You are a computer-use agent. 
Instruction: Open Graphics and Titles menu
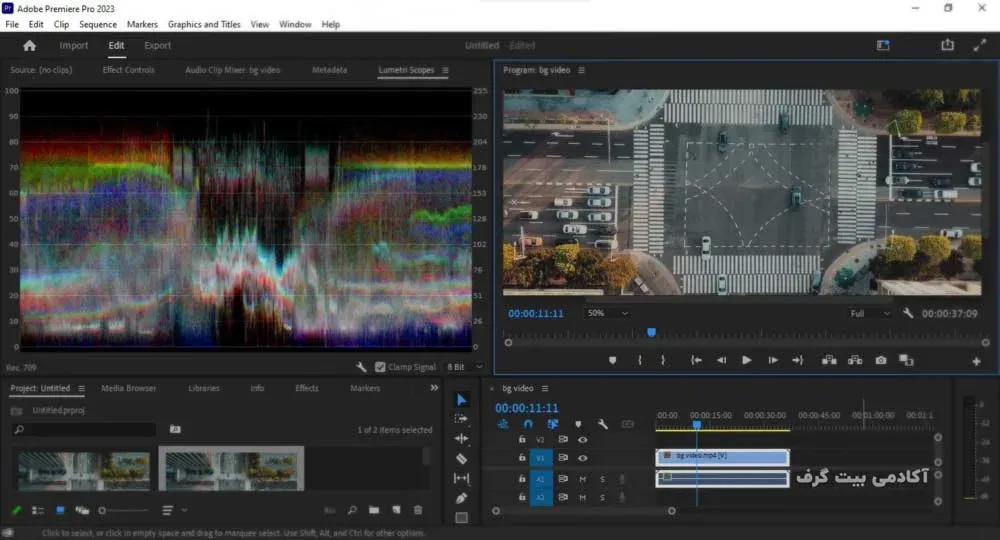pyautogui.click(x=204, y=24)
